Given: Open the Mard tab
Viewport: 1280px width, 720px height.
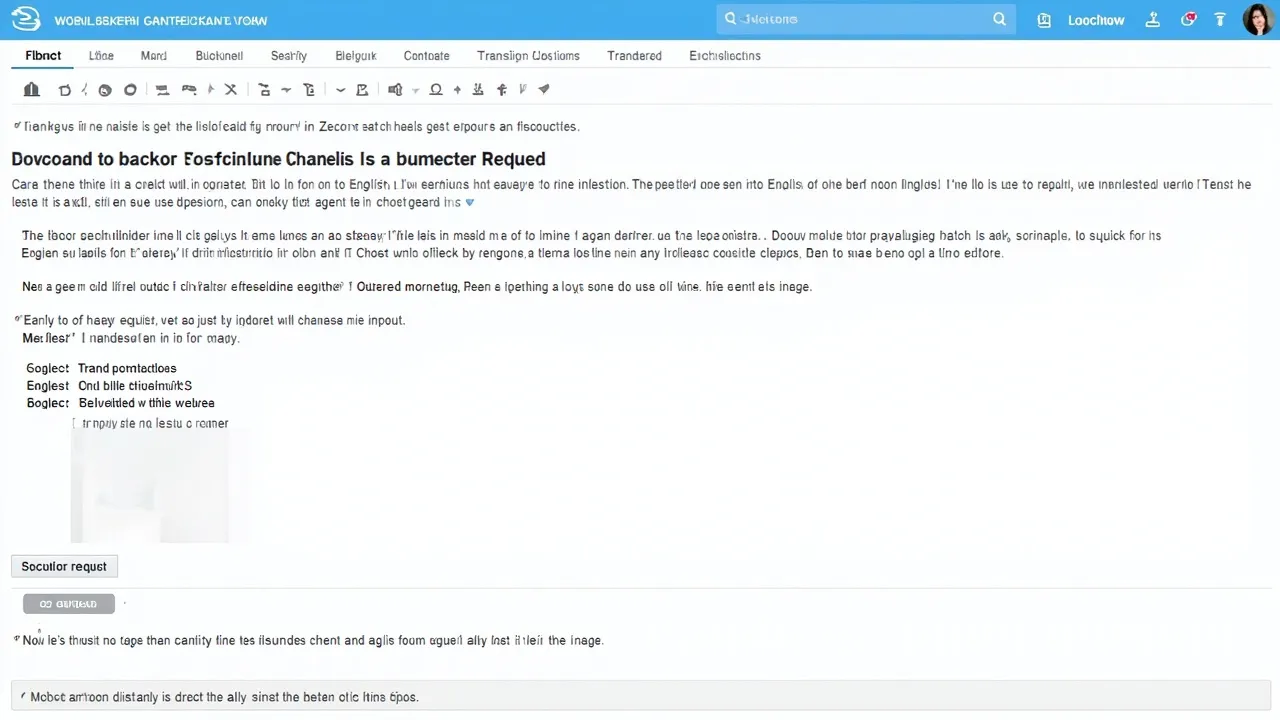Looking at the screenshot, I should click(154, 56).
